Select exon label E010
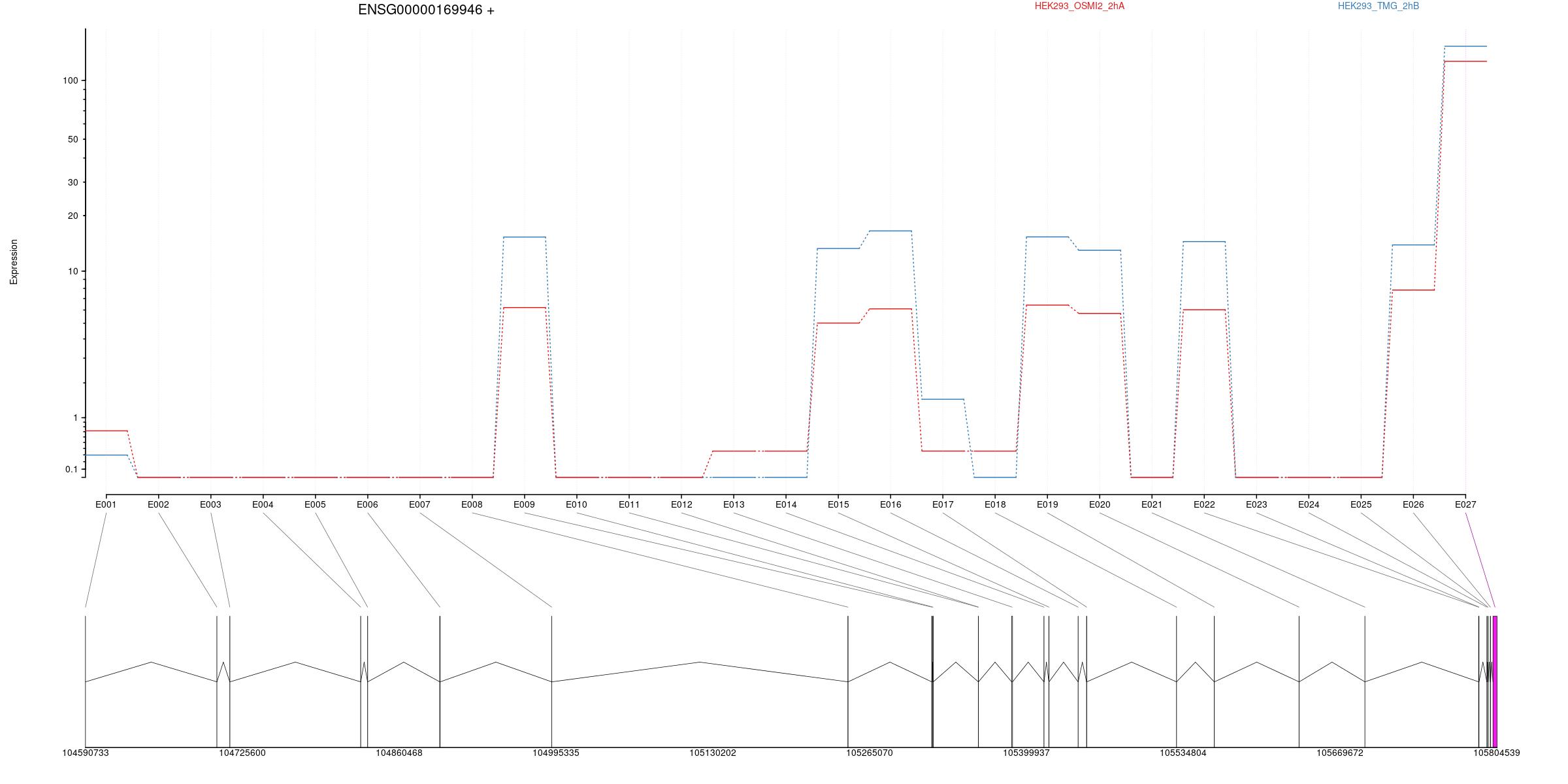Image resolution: width=1568 pixels, height=784 pixels. click(576, 504)
